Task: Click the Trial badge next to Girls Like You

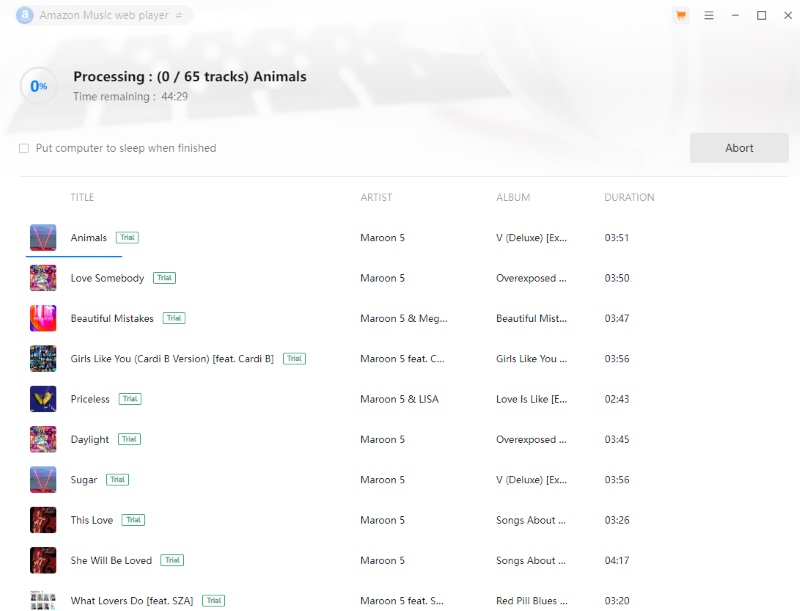Action: coord(294,359)
